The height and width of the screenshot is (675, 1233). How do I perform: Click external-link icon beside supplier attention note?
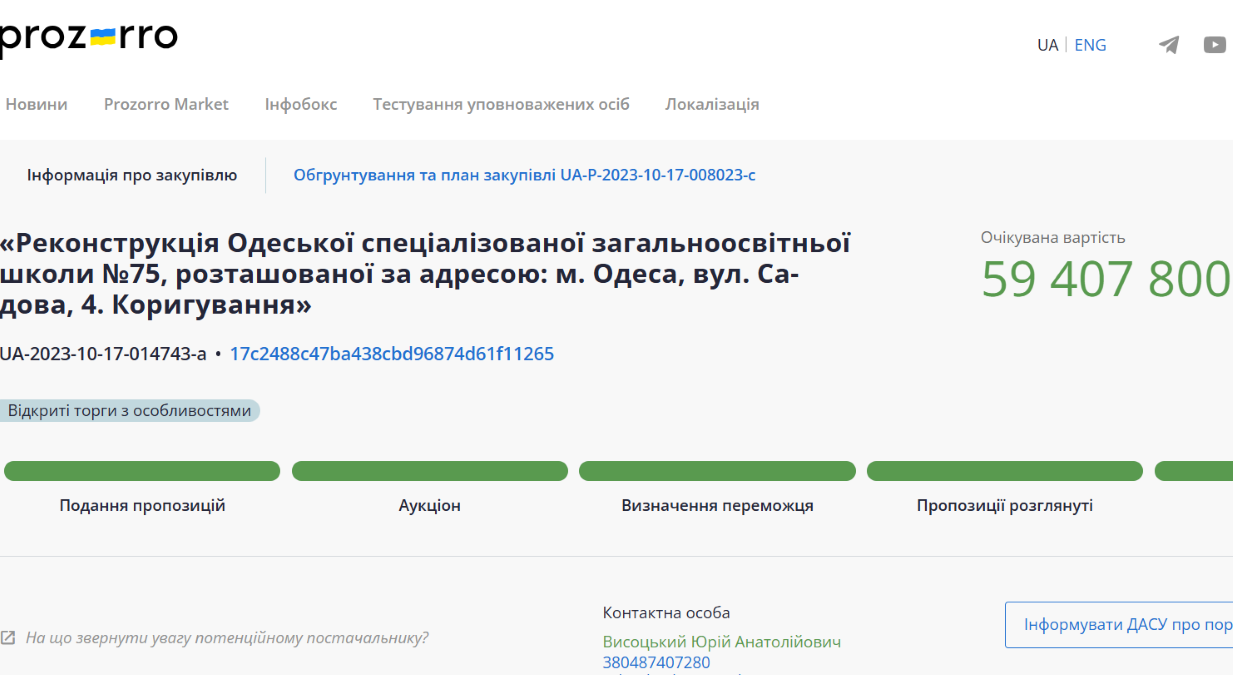pyautogui.click(x=8, y=638)
